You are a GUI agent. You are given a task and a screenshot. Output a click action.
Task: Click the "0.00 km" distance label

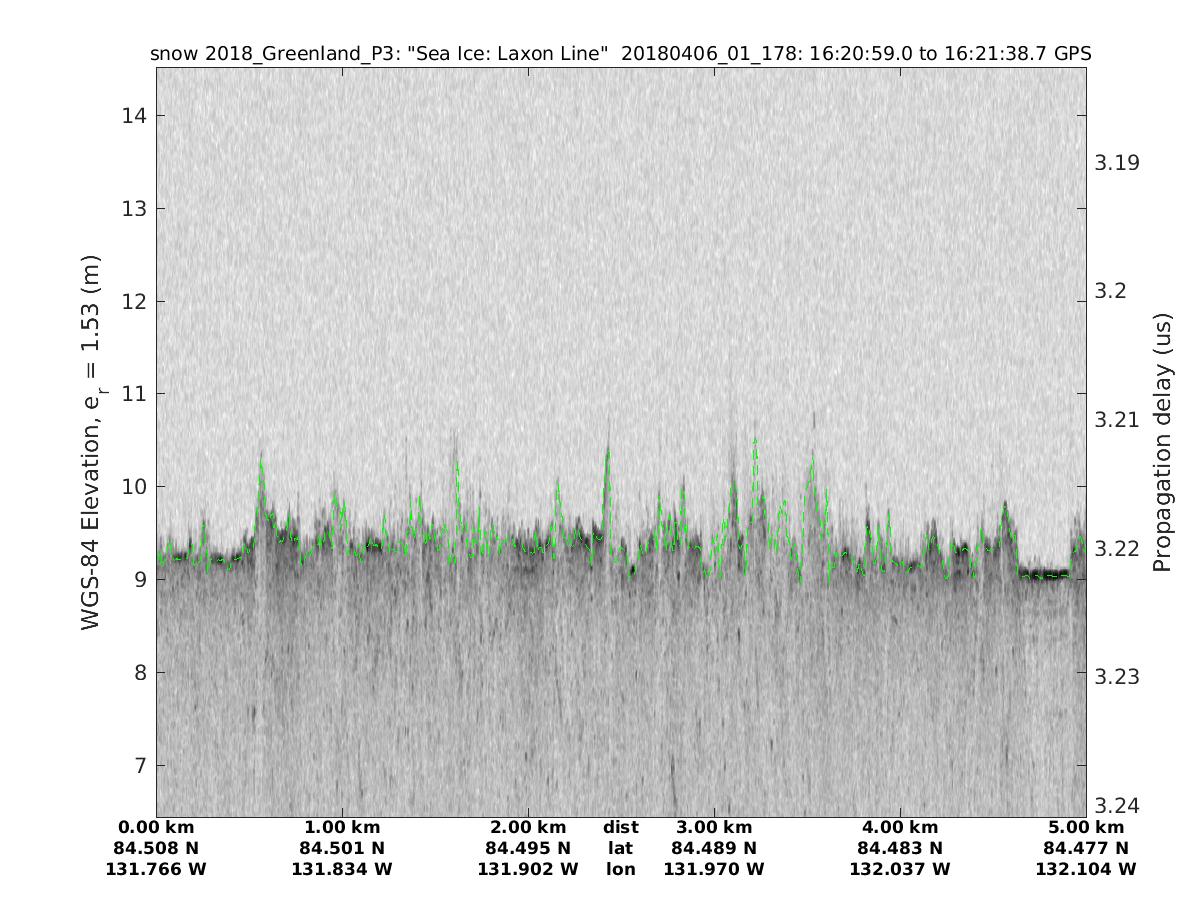(x=156, y=828)
